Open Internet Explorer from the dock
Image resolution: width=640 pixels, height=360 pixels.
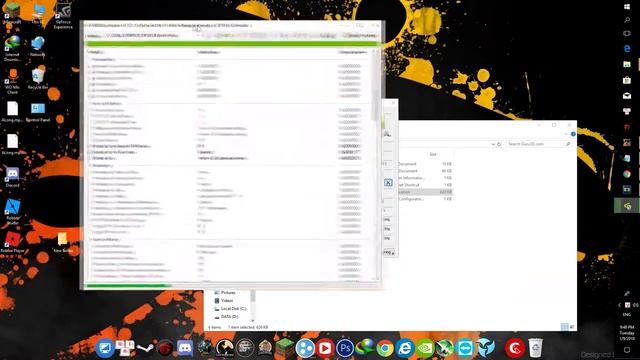click(x=405, y=348)
